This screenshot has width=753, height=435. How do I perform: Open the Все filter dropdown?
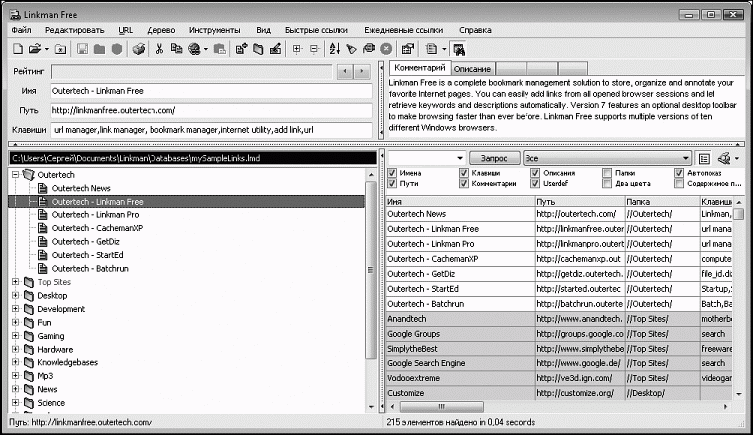pyautogui.click(x=687, y=158)
